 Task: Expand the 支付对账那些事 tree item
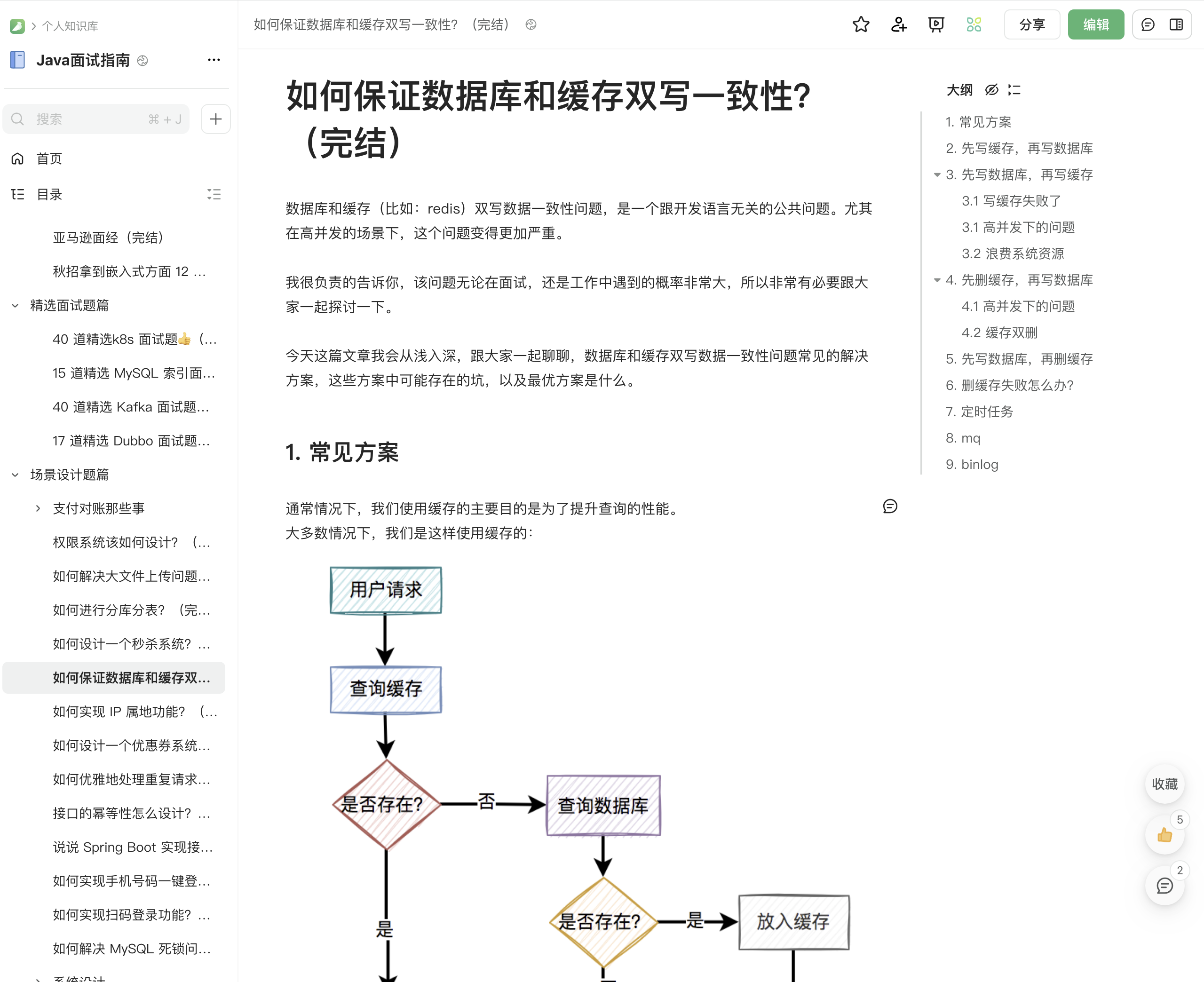pyautogui.click(x=38, y=508)
